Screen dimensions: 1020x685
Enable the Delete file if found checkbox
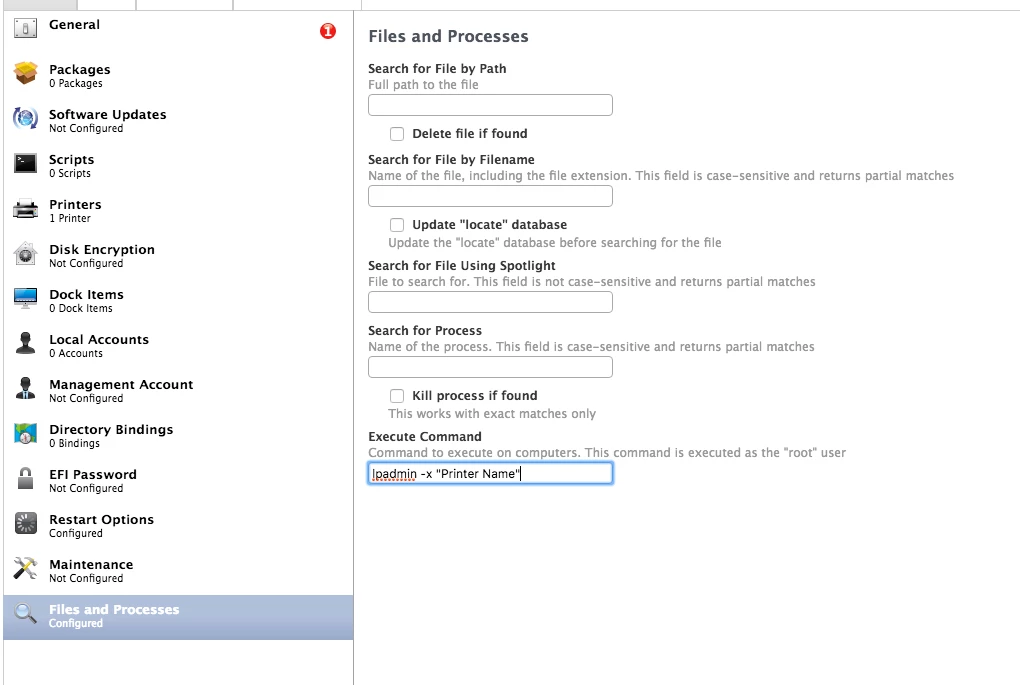point(397,134)
